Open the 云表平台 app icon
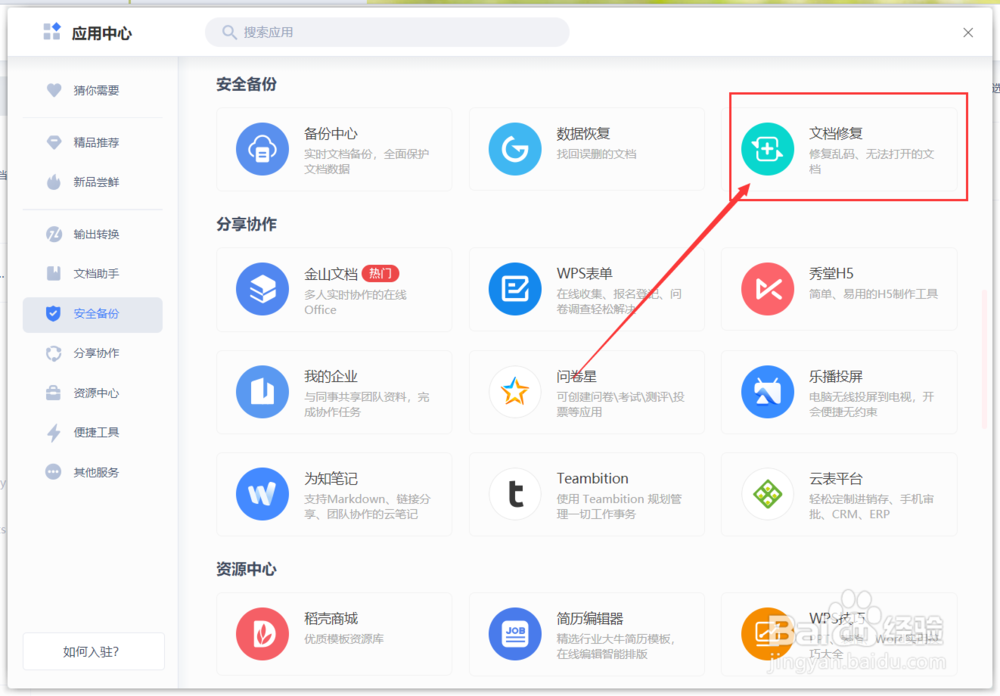The height and width of the screenshot is (696, 1000). point(767,494)
